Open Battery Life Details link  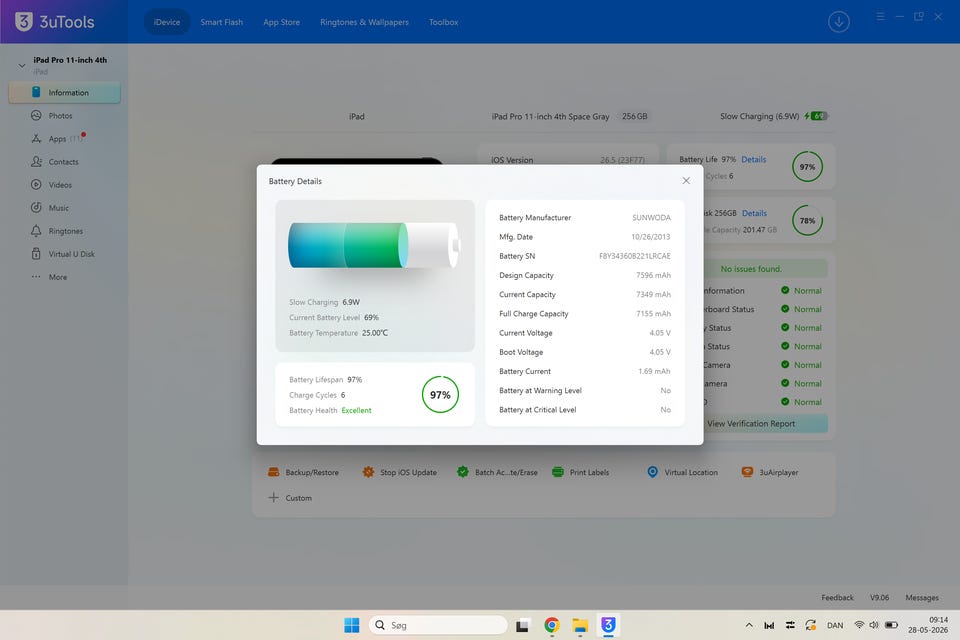tap(754, 159)
